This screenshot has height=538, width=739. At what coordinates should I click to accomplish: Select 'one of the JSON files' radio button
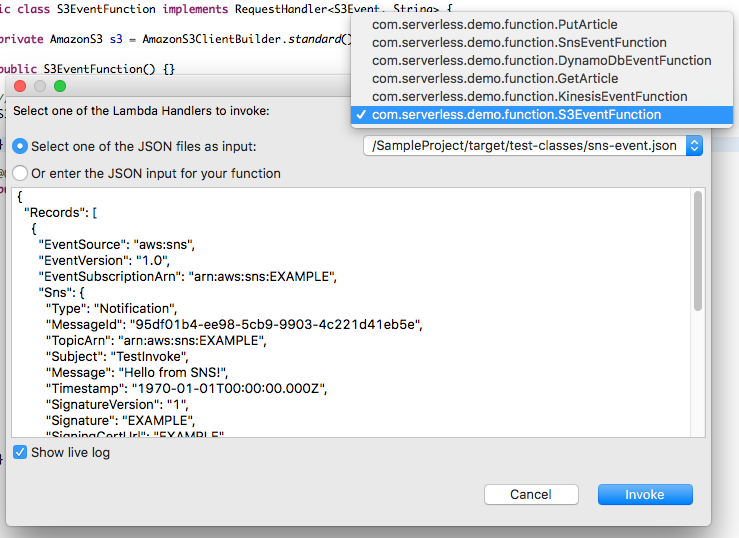pos(20,147)
